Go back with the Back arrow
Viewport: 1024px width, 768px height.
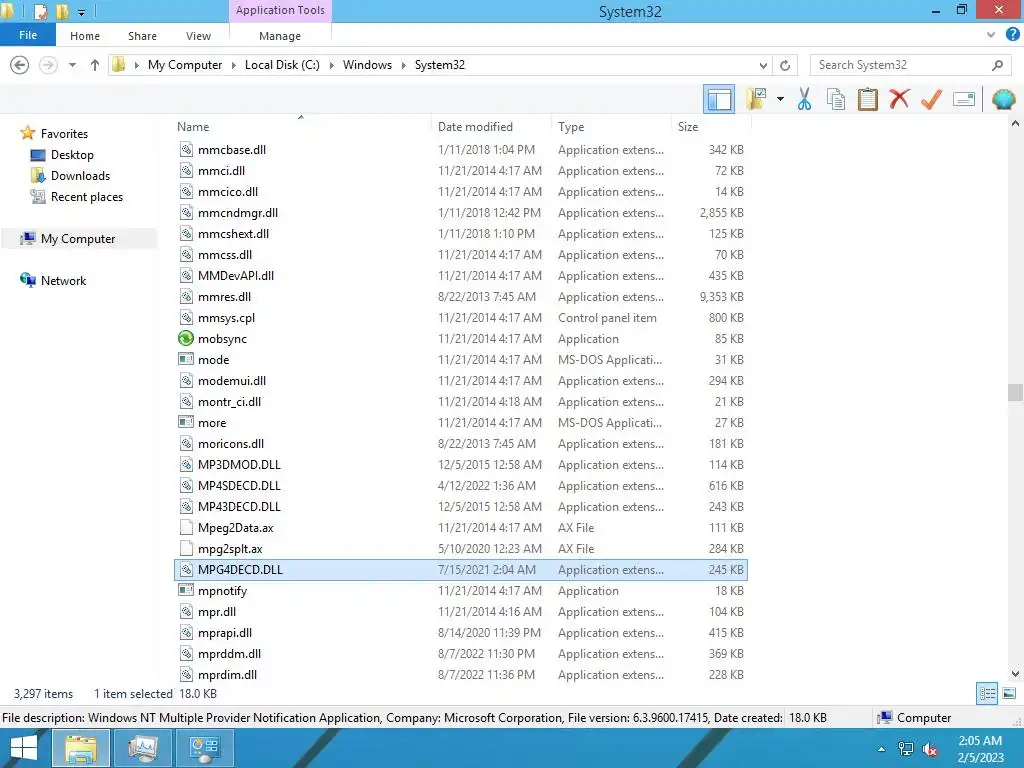[x=20, y=65]
